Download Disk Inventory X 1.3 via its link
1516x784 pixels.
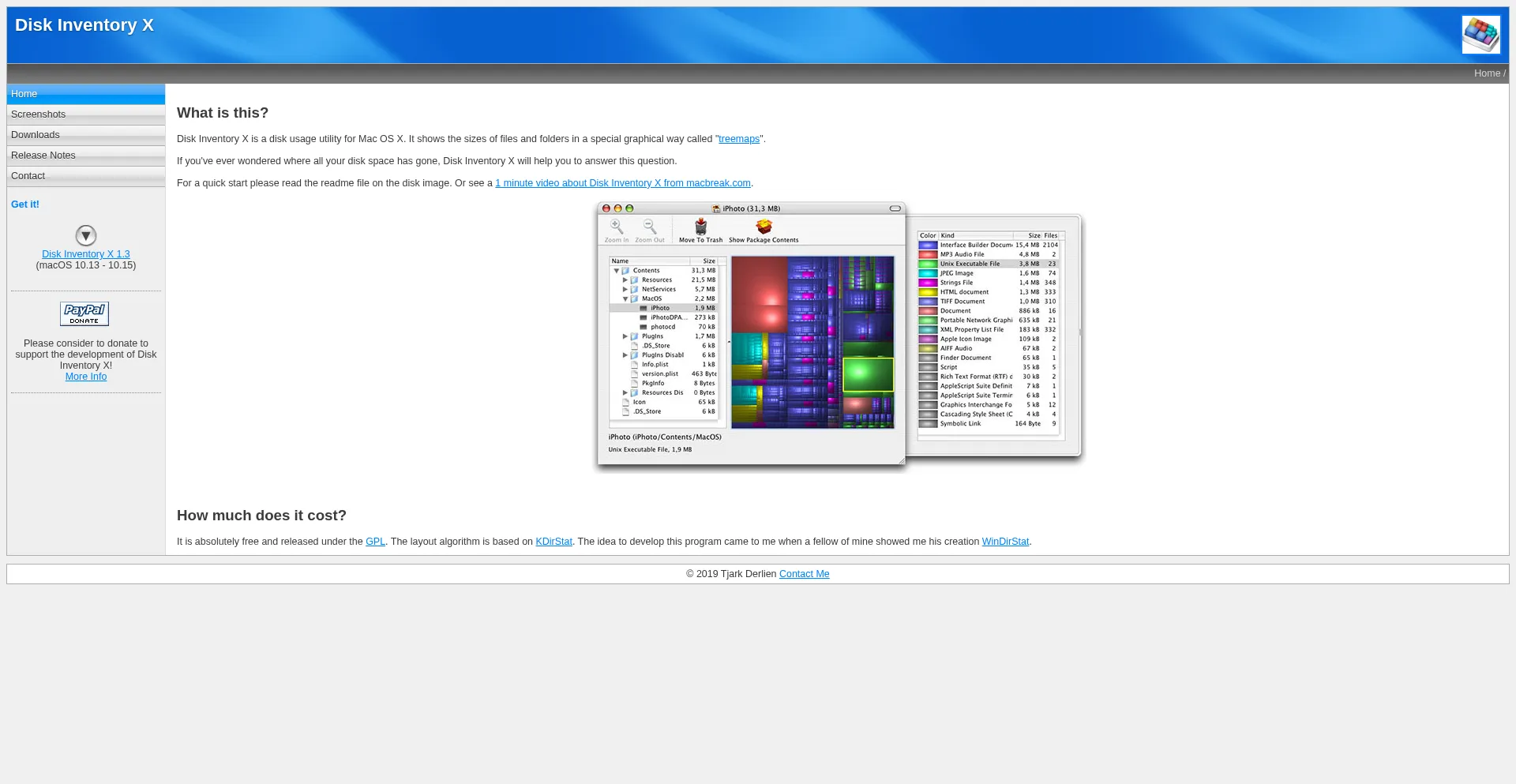pyautogui.click(x=86, y=254)
